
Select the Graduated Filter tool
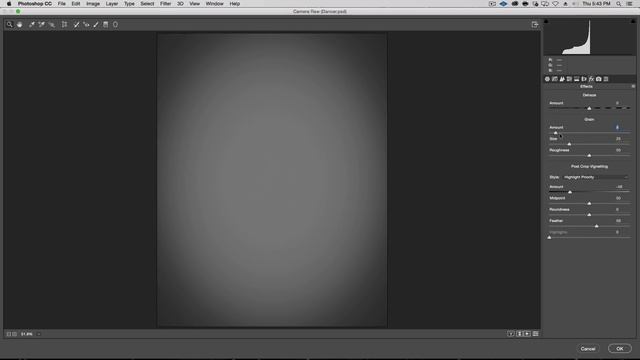click(106, 24)
